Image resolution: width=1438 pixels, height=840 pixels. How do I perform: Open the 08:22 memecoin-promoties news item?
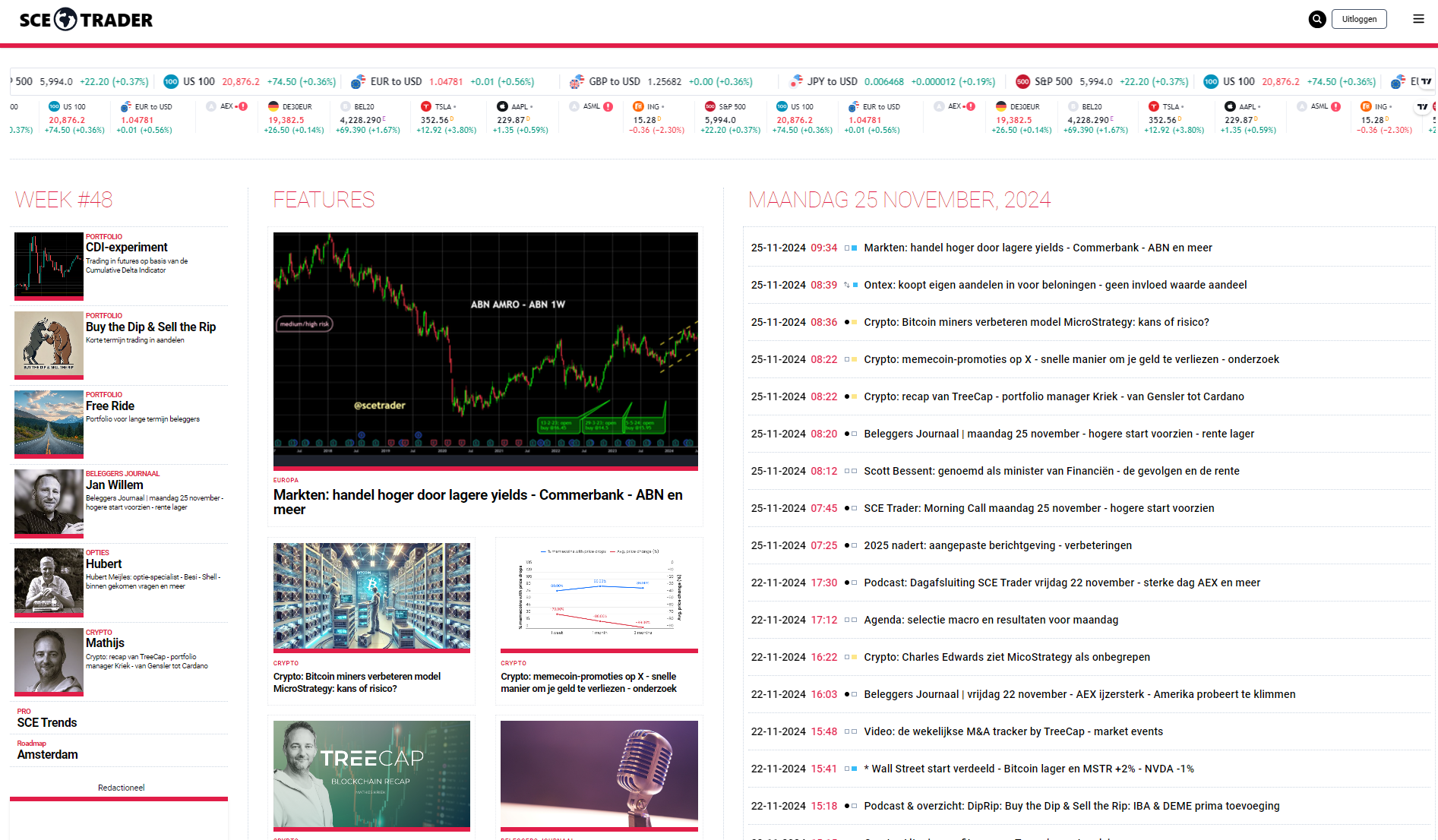tap(1071, 359)
